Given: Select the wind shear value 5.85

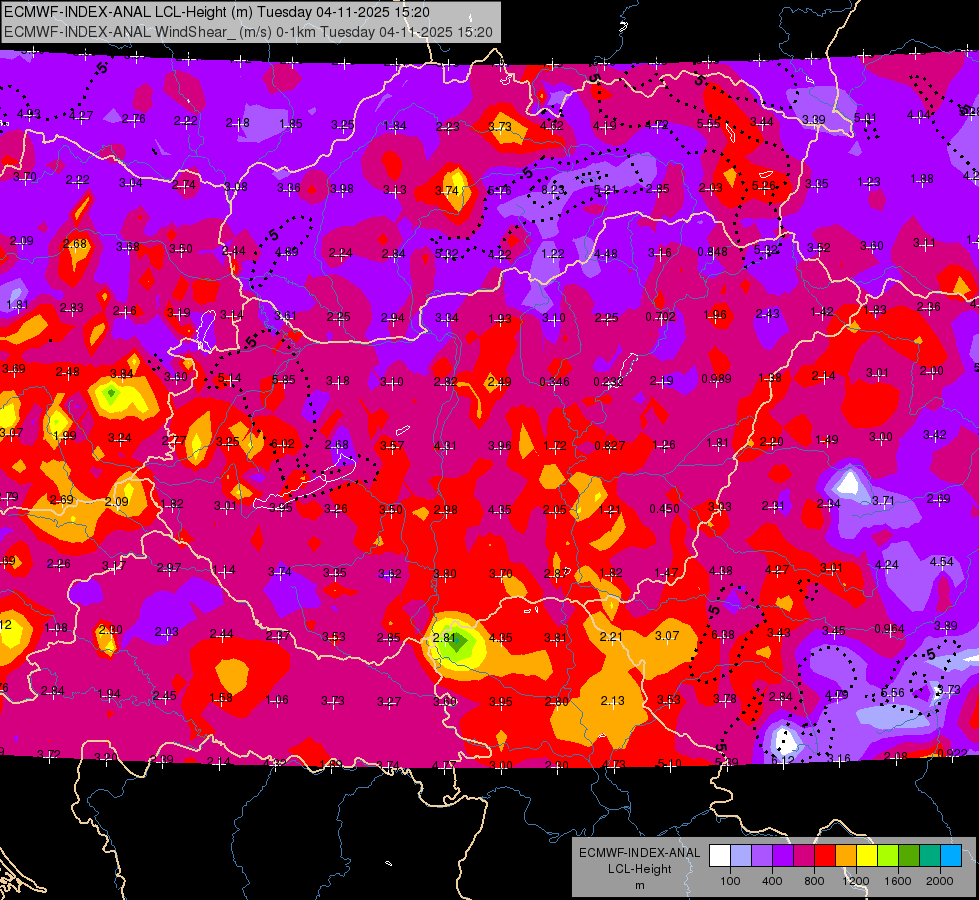Looking at the screenshot, I should 283,380.
